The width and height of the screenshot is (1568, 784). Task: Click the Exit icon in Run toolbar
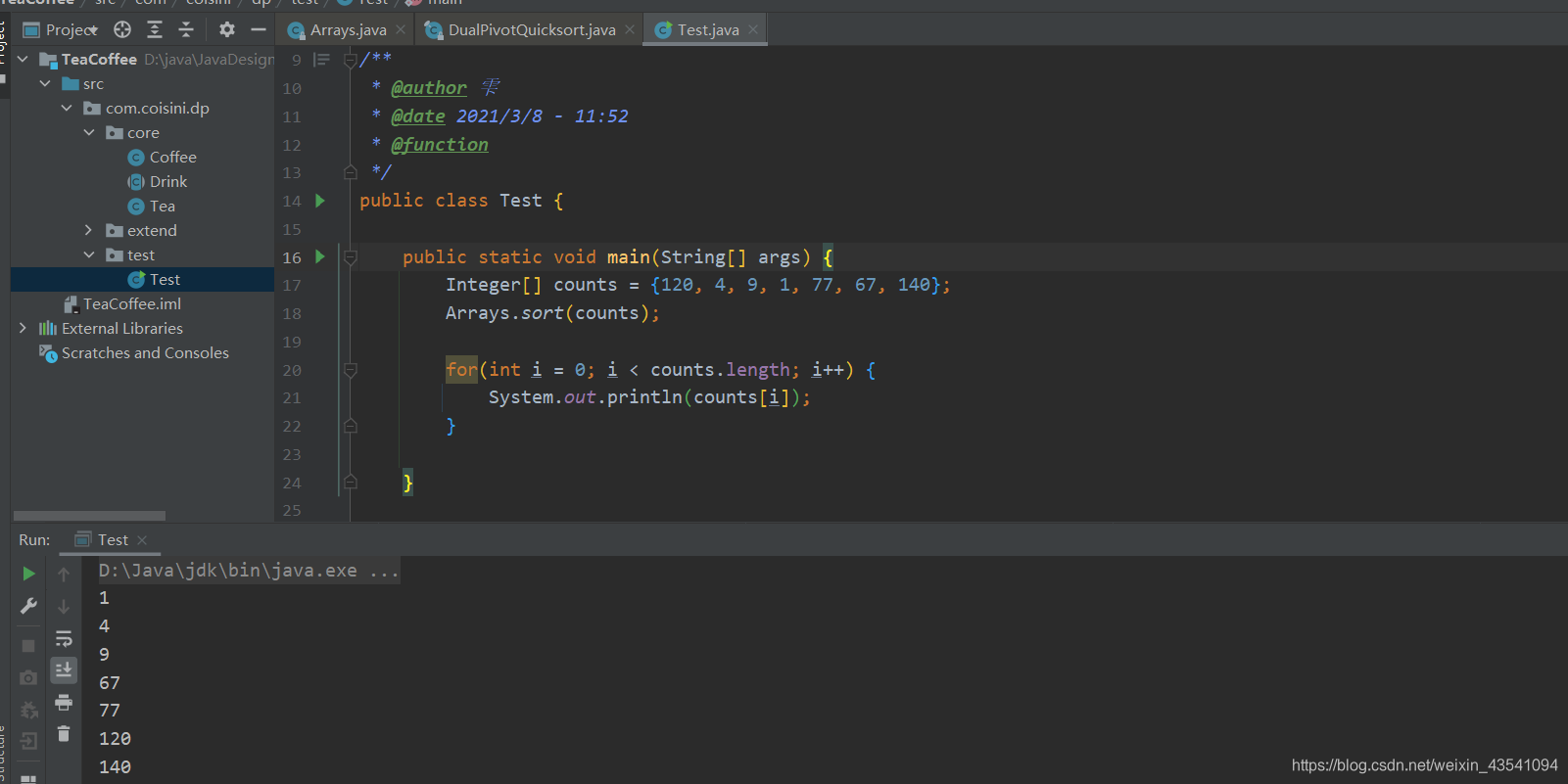pos(28,741)
